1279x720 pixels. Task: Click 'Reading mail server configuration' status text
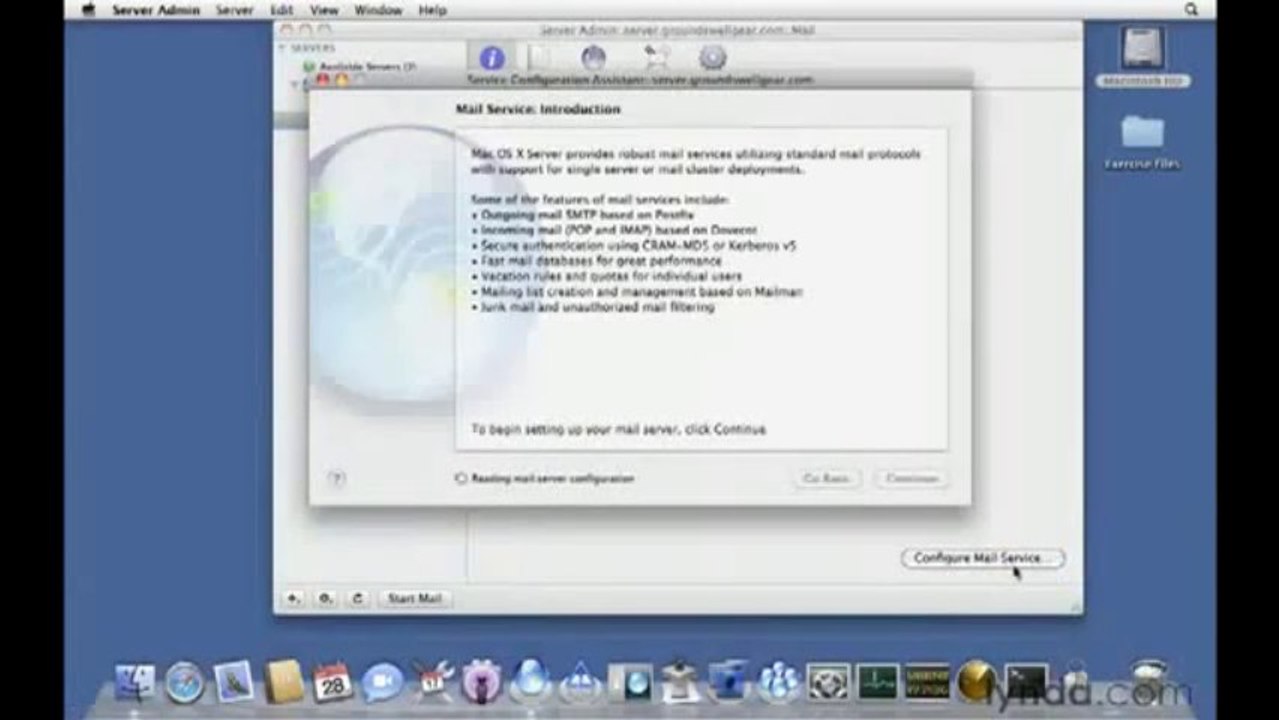pyautogui.click(x=553, y=479)
